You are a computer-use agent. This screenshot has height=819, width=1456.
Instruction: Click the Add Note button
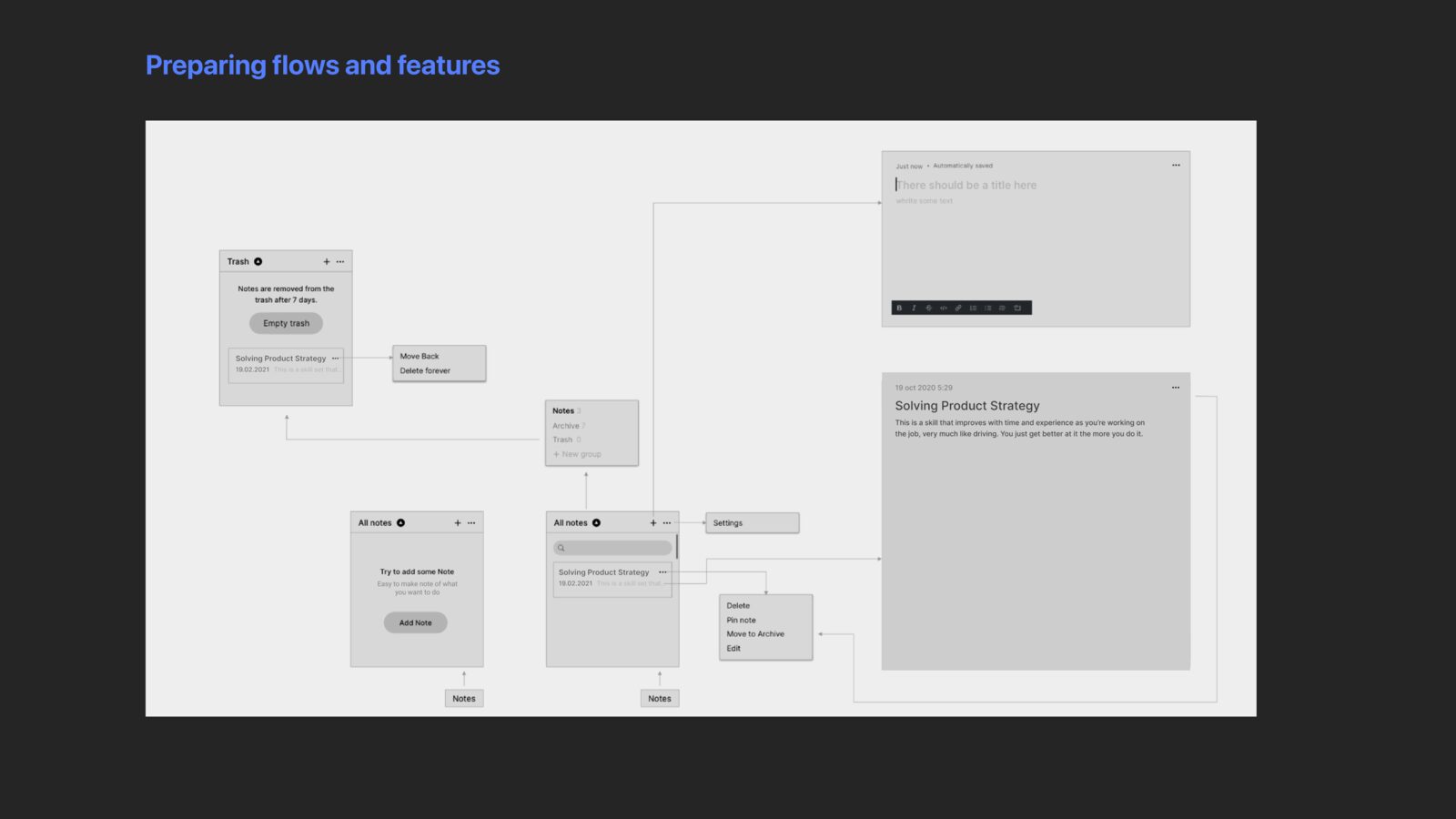click(415, 622)
